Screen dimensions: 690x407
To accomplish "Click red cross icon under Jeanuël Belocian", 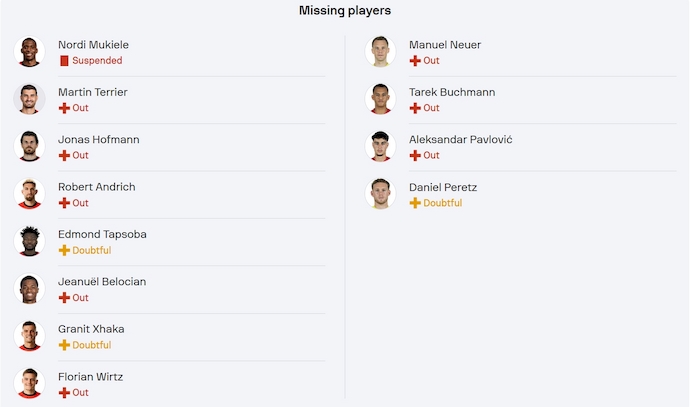I will [x=64, y=298].
